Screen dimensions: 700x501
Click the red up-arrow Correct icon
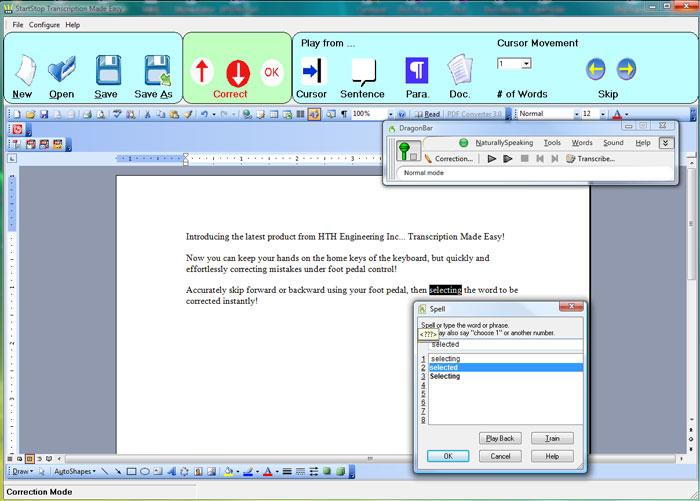[202, 72]
